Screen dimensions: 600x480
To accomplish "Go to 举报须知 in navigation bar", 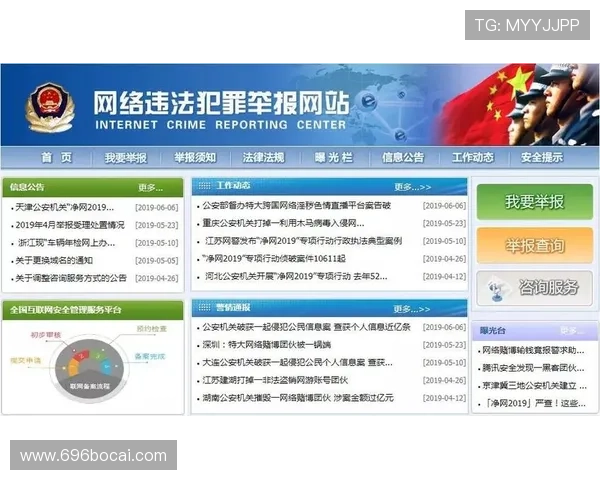I will tap(195, 157).
